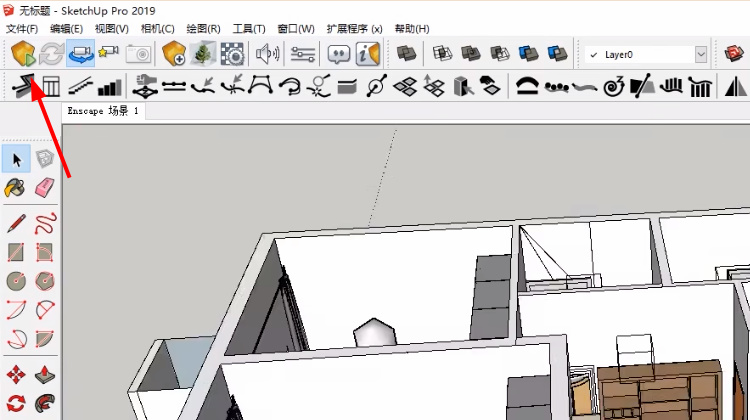Open the 编辑(E) menu

66,29
